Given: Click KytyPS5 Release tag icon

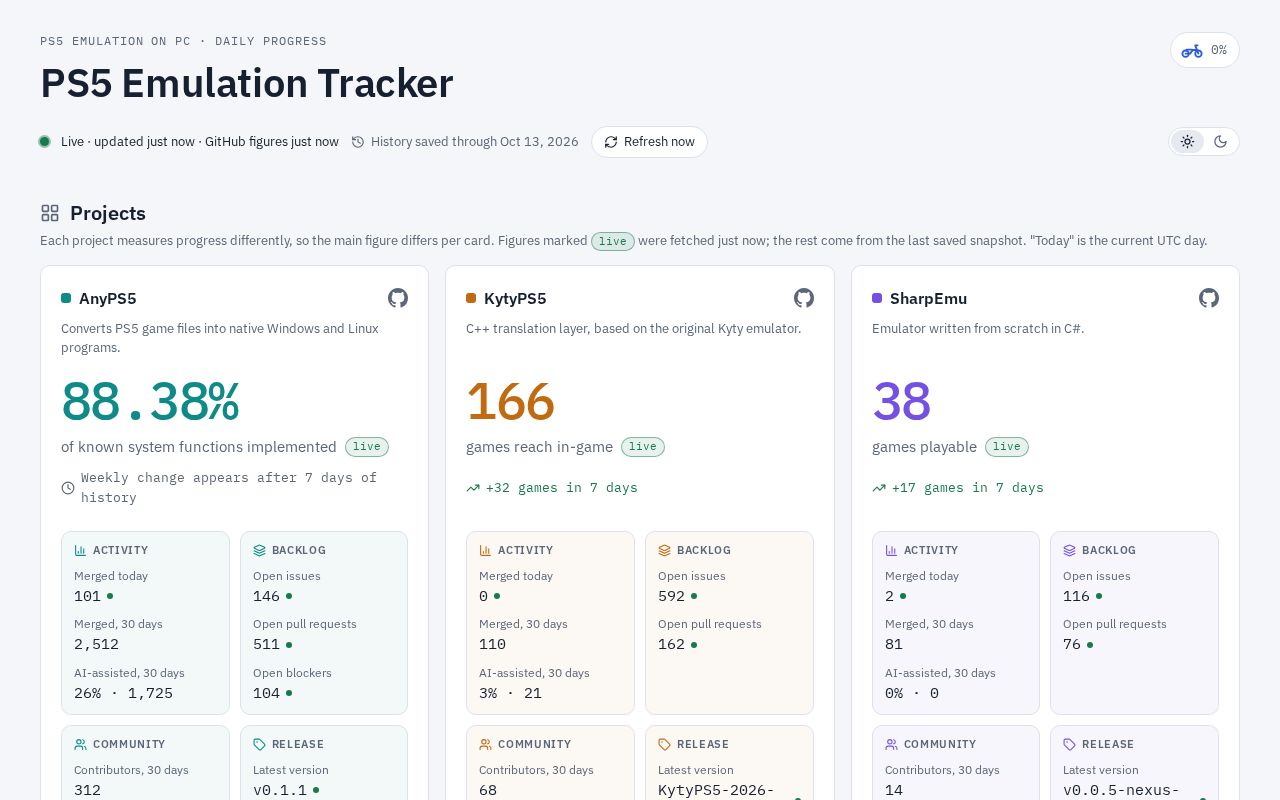Looking at the screenshot, I should [664, 744].
